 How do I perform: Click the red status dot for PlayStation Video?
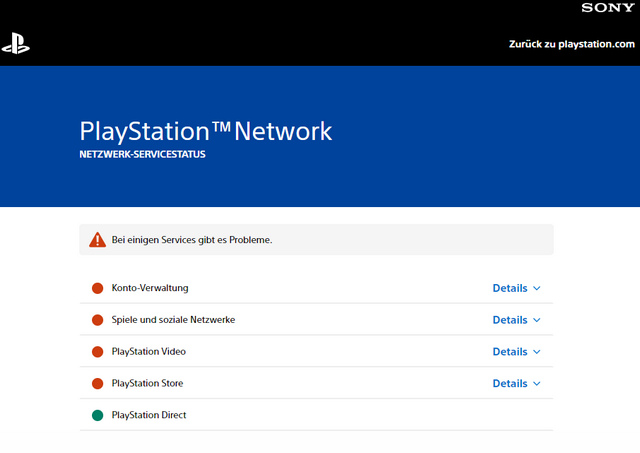click(98, 352)
